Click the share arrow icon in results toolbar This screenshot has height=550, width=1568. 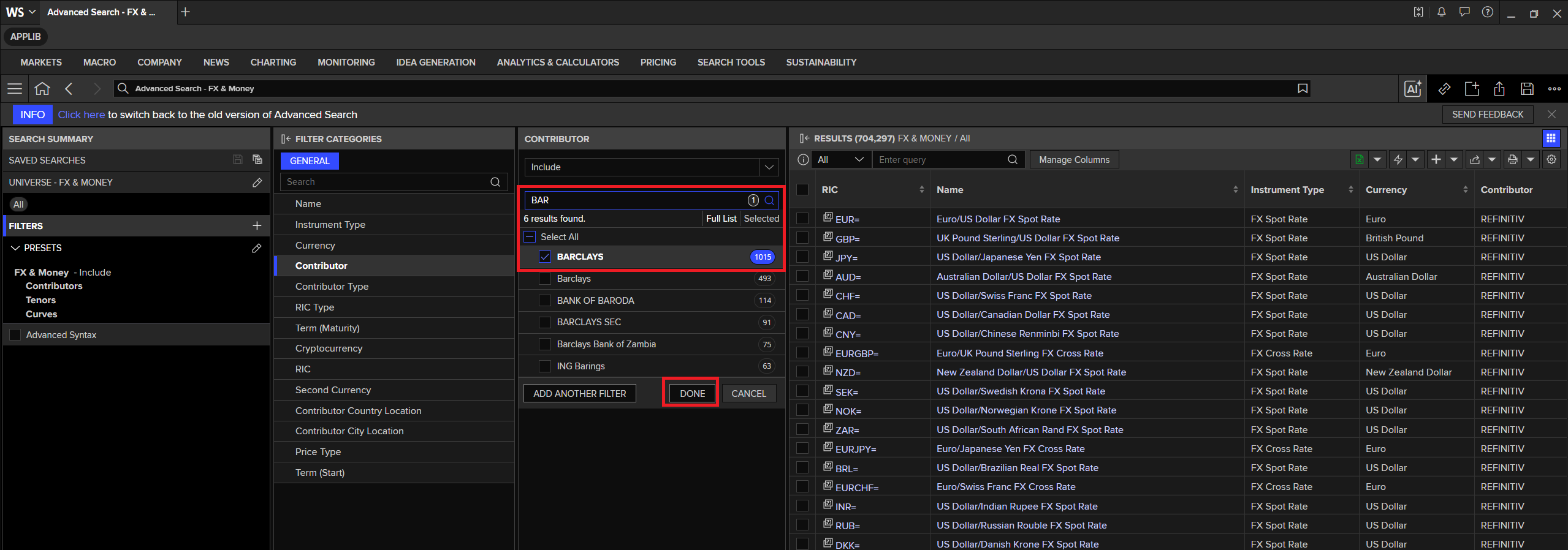point(1475,160)
